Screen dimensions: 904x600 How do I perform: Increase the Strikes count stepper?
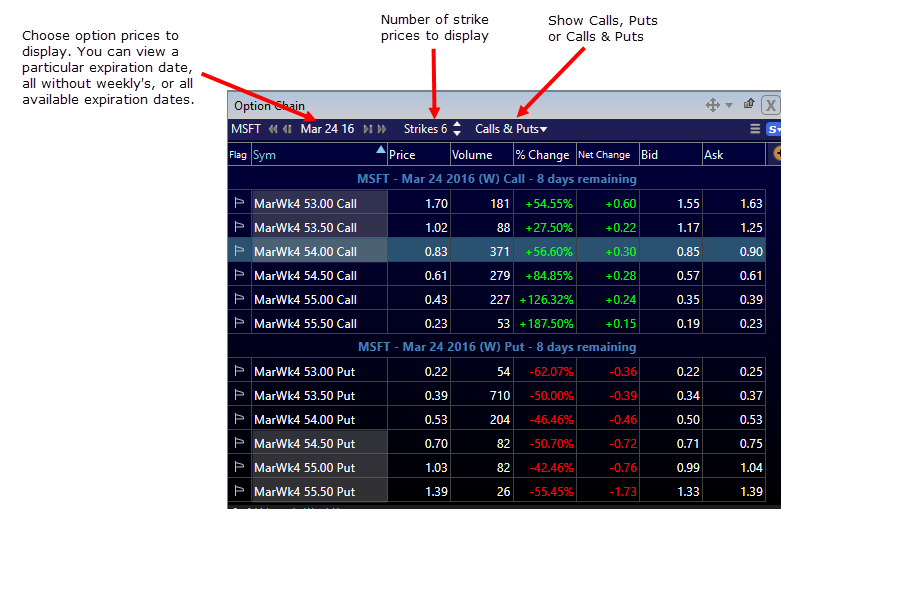[457, 124]
